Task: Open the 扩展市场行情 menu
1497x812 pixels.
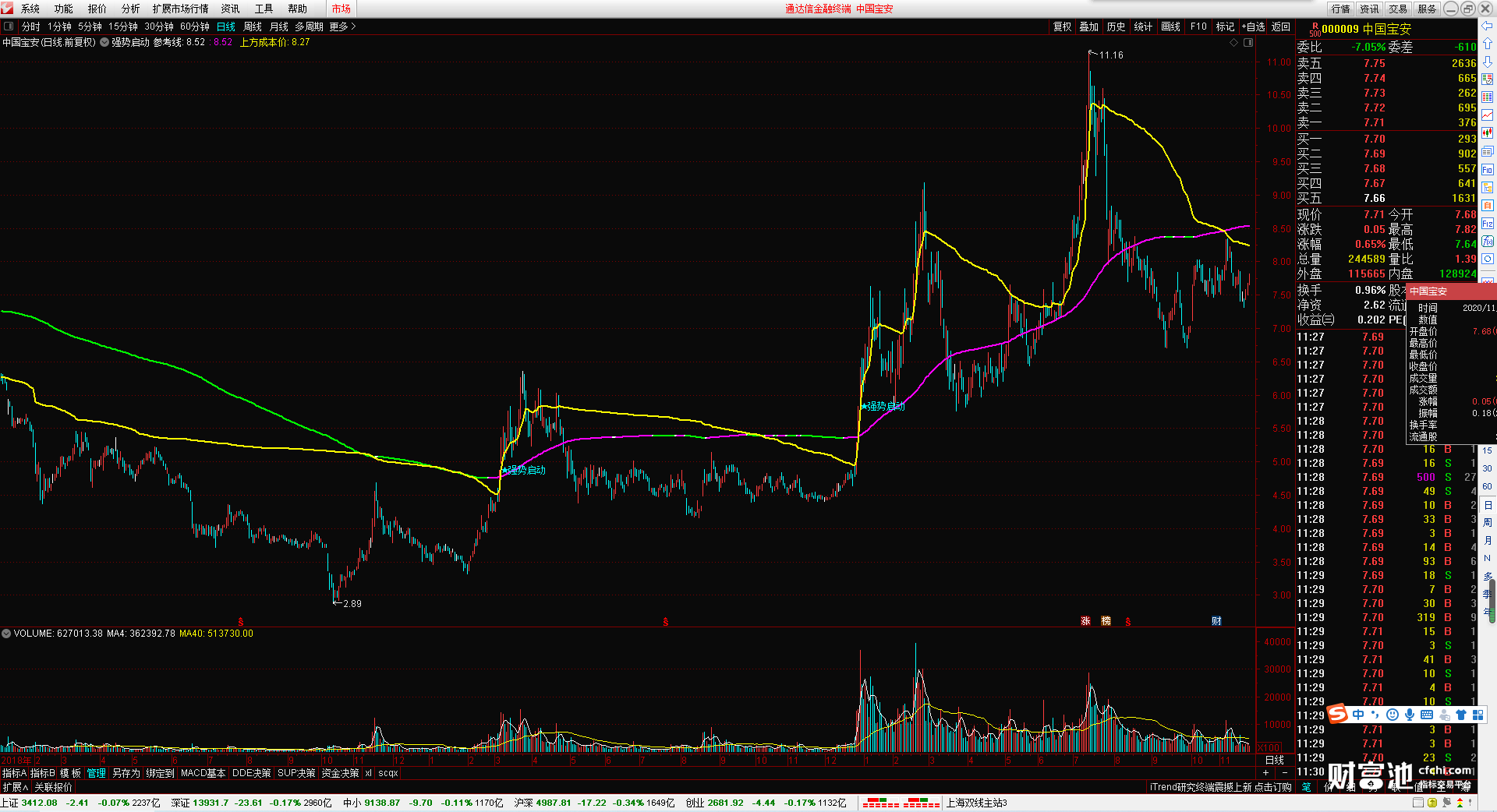Action: 181,9
